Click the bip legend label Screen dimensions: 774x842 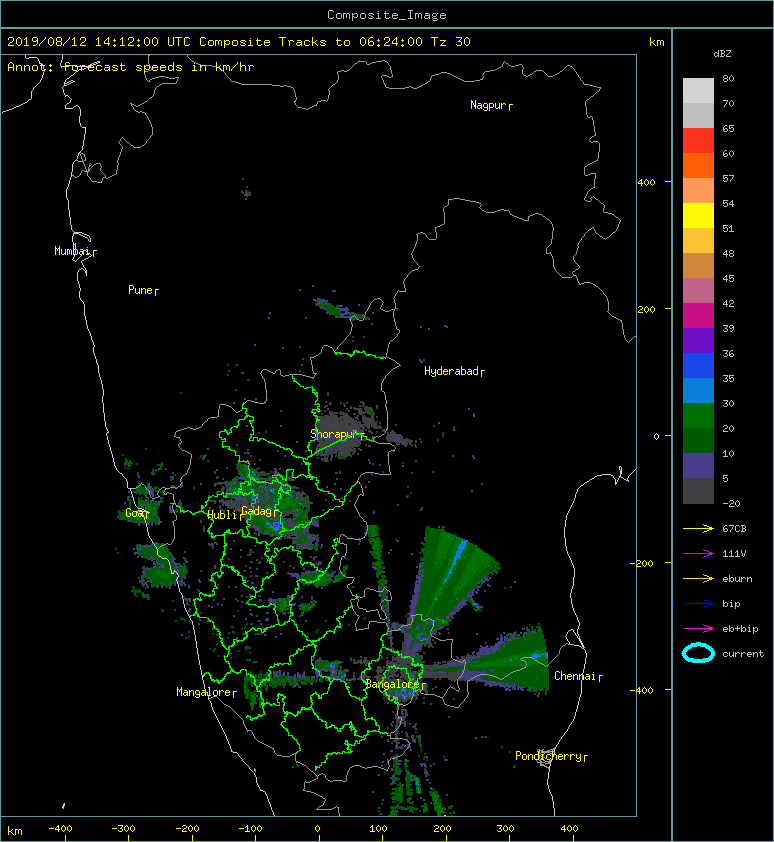(732, 604)
